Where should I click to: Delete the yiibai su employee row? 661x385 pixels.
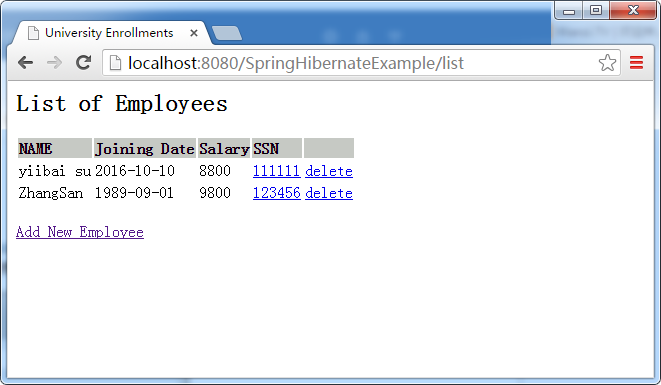pyautogui.click(x=329, y=171)
